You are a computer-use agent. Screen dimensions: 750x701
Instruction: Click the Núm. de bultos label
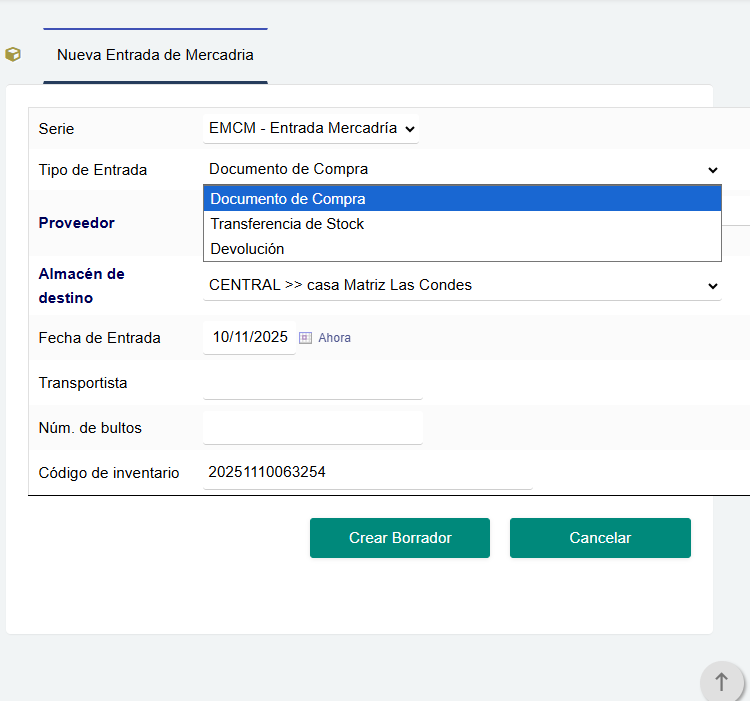pos(90,428)
